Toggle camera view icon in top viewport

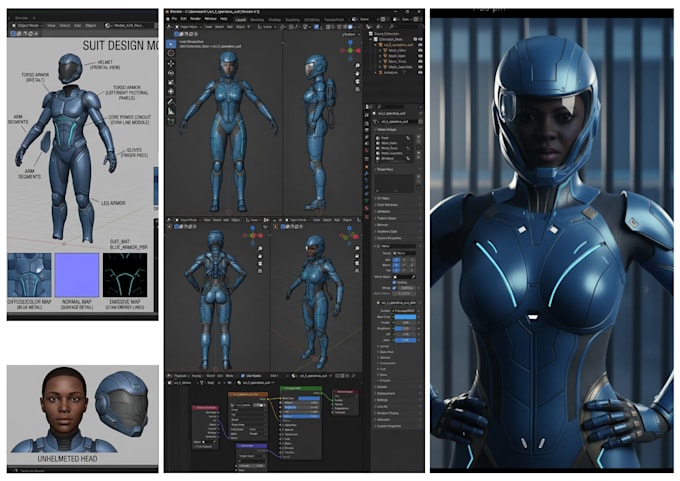(357, 81)
